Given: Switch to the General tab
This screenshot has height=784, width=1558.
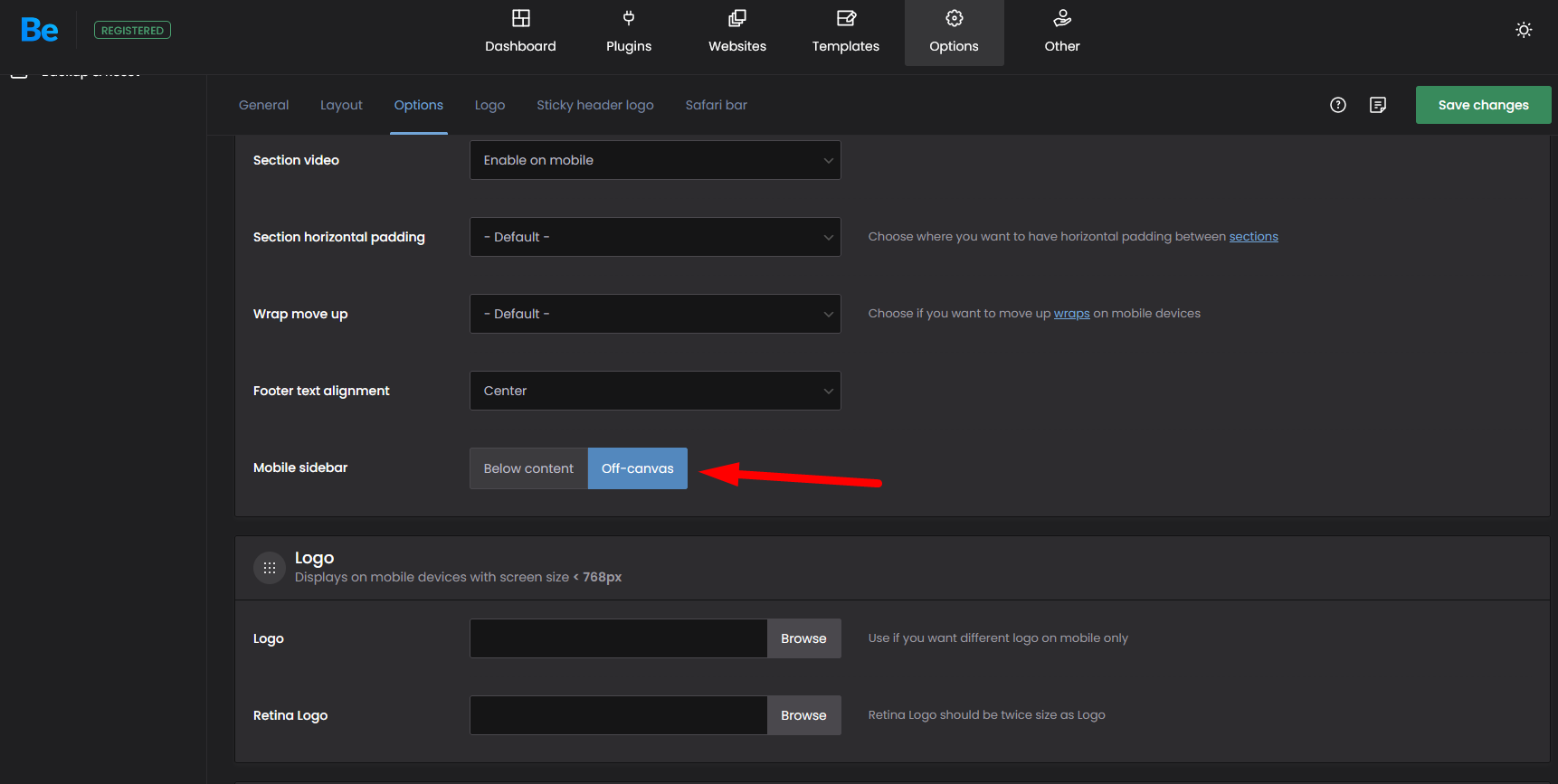Looking at the screenshot, I should point(264,105).
